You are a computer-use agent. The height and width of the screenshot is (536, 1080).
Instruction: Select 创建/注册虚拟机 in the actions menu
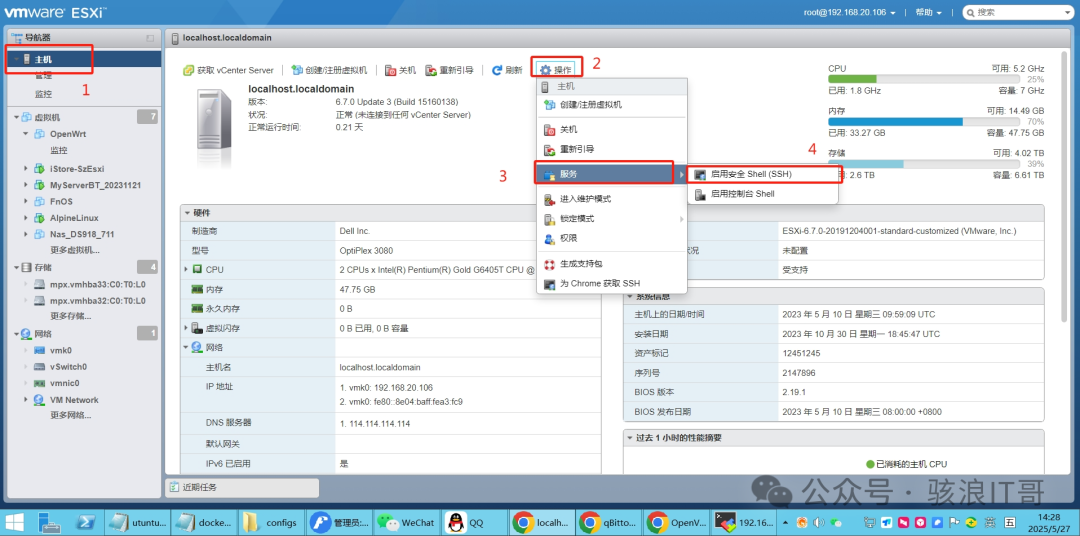pyautogui.click(x=612, y=105)
